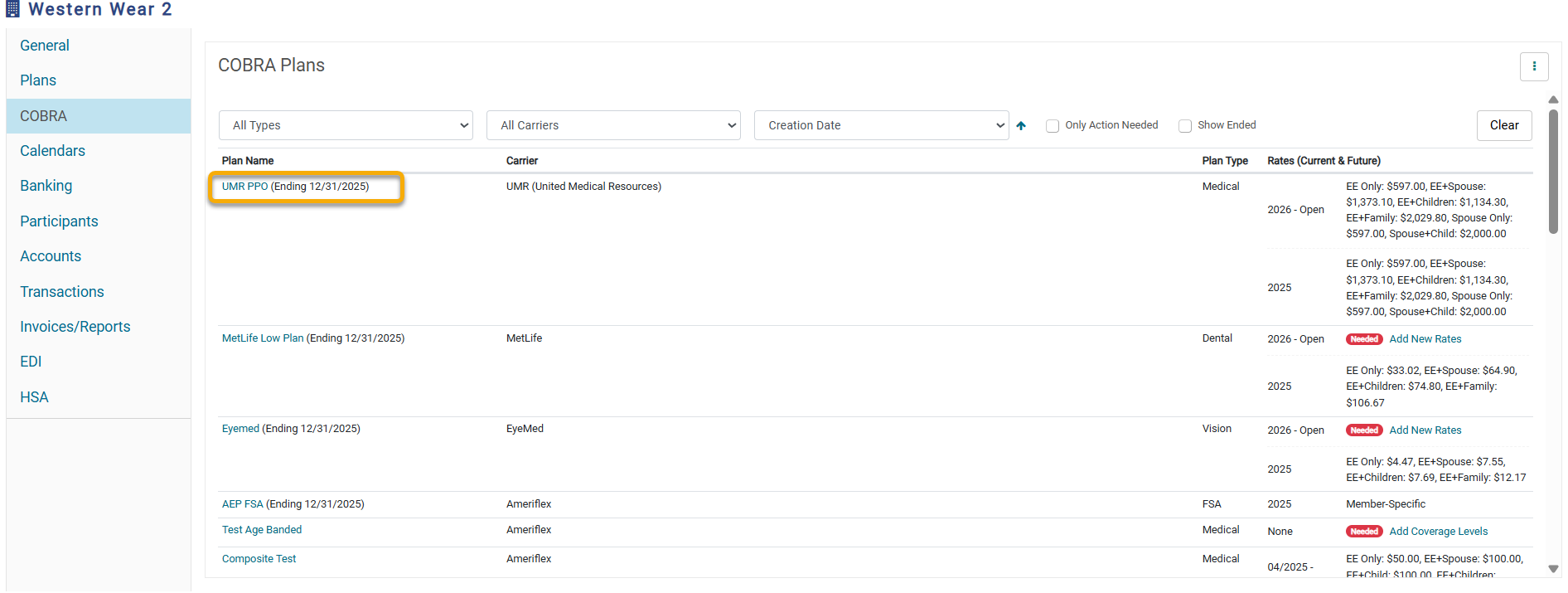Screen dimensions: 1568x593
Task: Go to Participants in the sidebar
Action: point(59,221)
